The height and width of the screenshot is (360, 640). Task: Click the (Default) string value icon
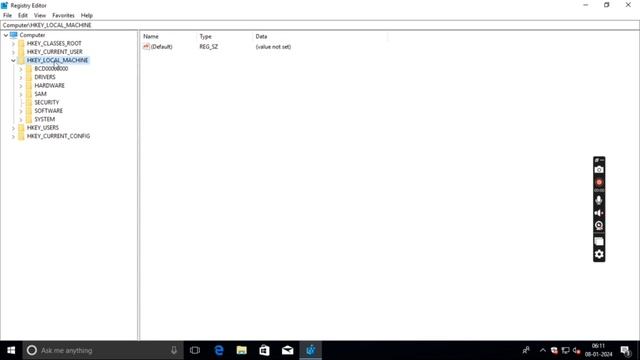[x=146, y=47]
